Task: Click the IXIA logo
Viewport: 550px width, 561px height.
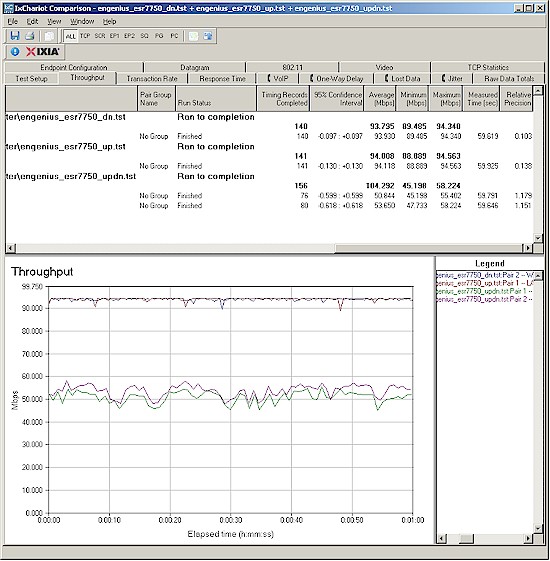Action: 43,52
